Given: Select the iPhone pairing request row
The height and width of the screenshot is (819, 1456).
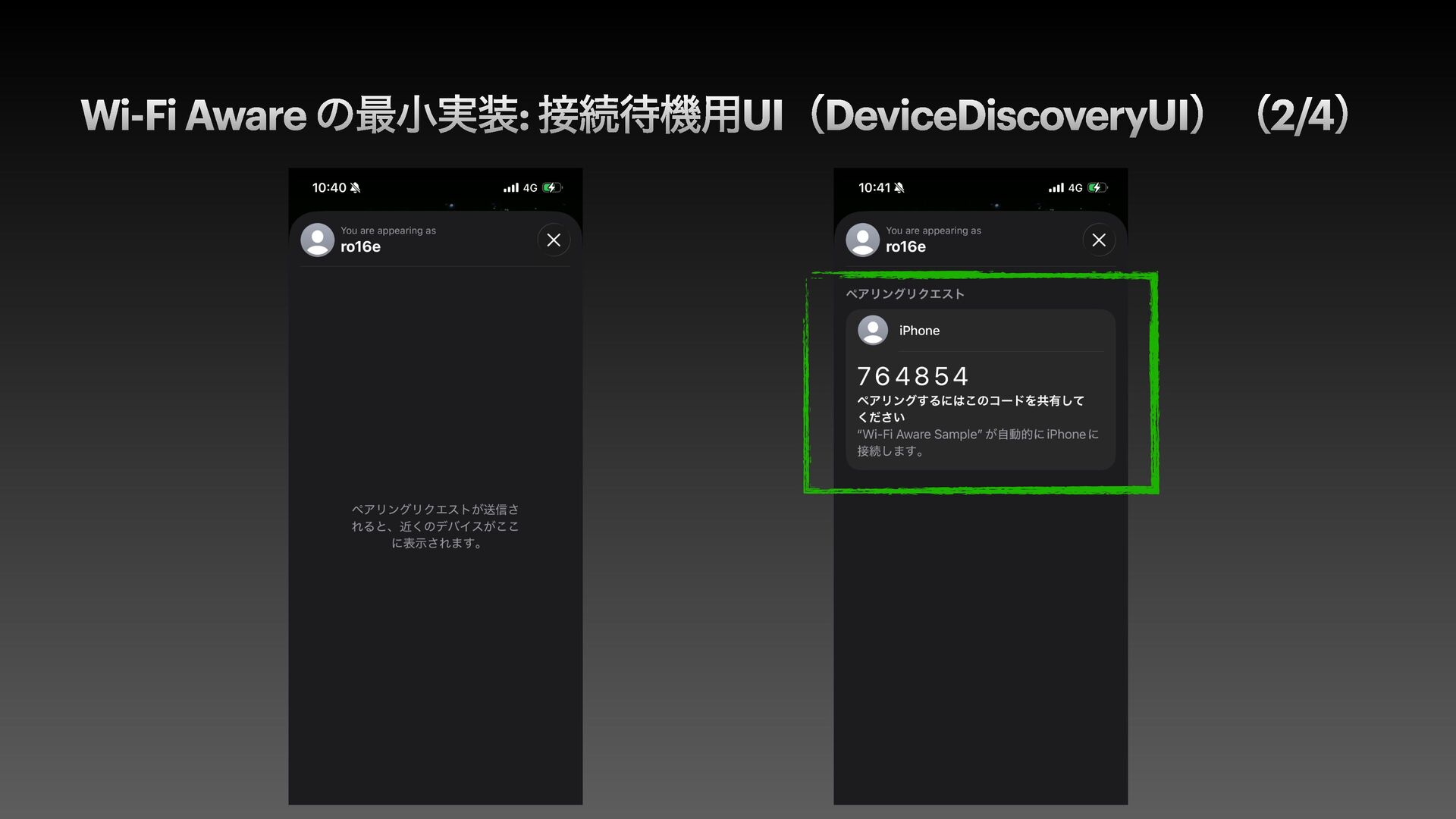Looking at the screenshot, I should point(981,331).
